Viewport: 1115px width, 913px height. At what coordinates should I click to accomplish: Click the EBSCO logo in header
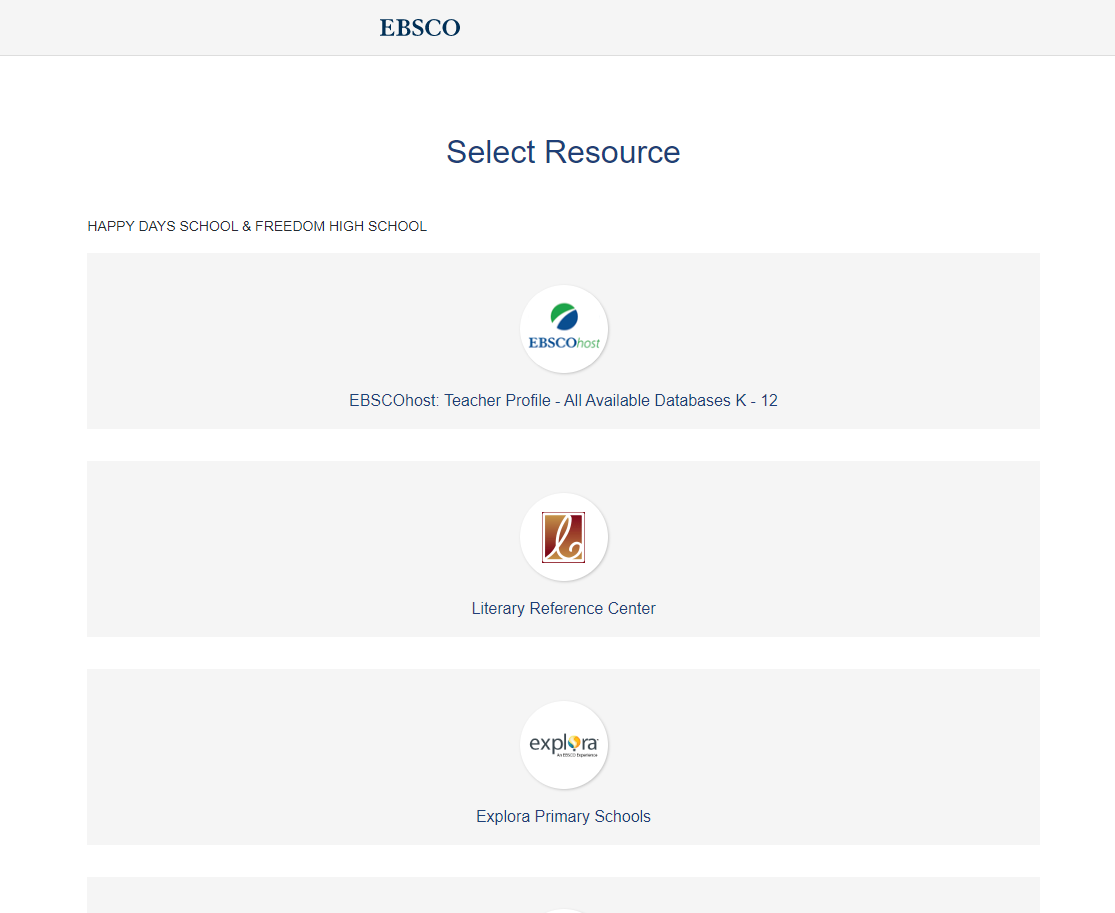tap(420, 28)
